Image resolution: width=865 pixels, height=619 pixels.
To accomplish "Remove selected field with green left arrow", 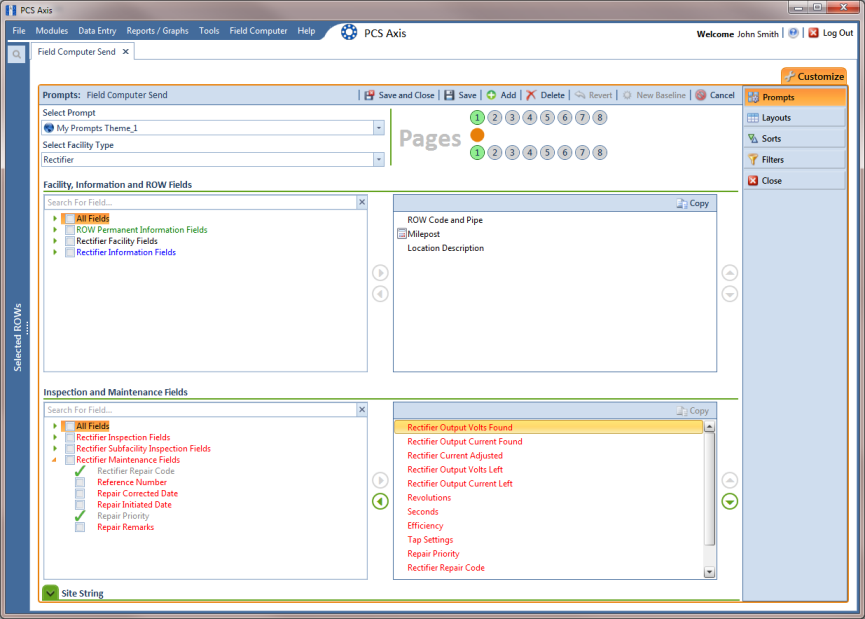I will (x=380, y=501).
